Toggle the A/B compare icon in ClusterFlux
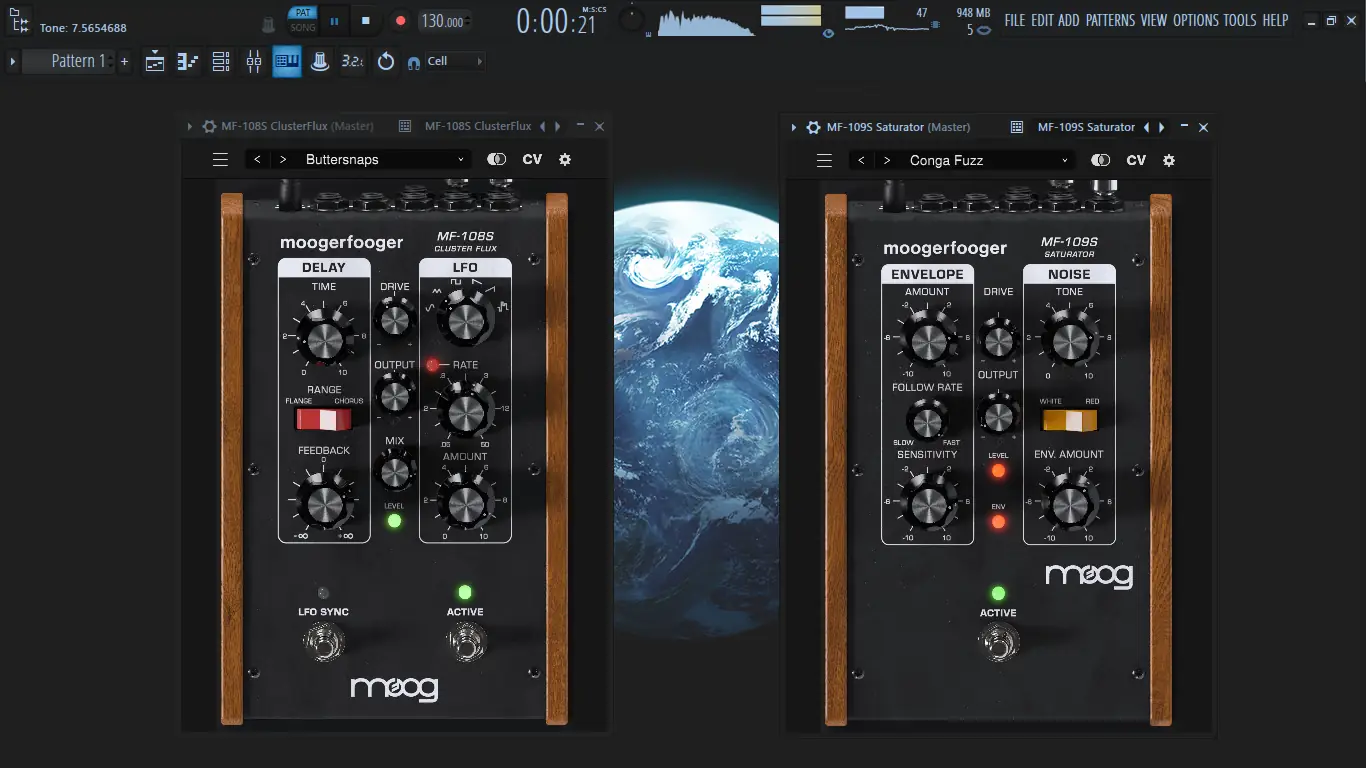Image resolution: width=1366 pixels, height=768 pixels. (497, 160)
